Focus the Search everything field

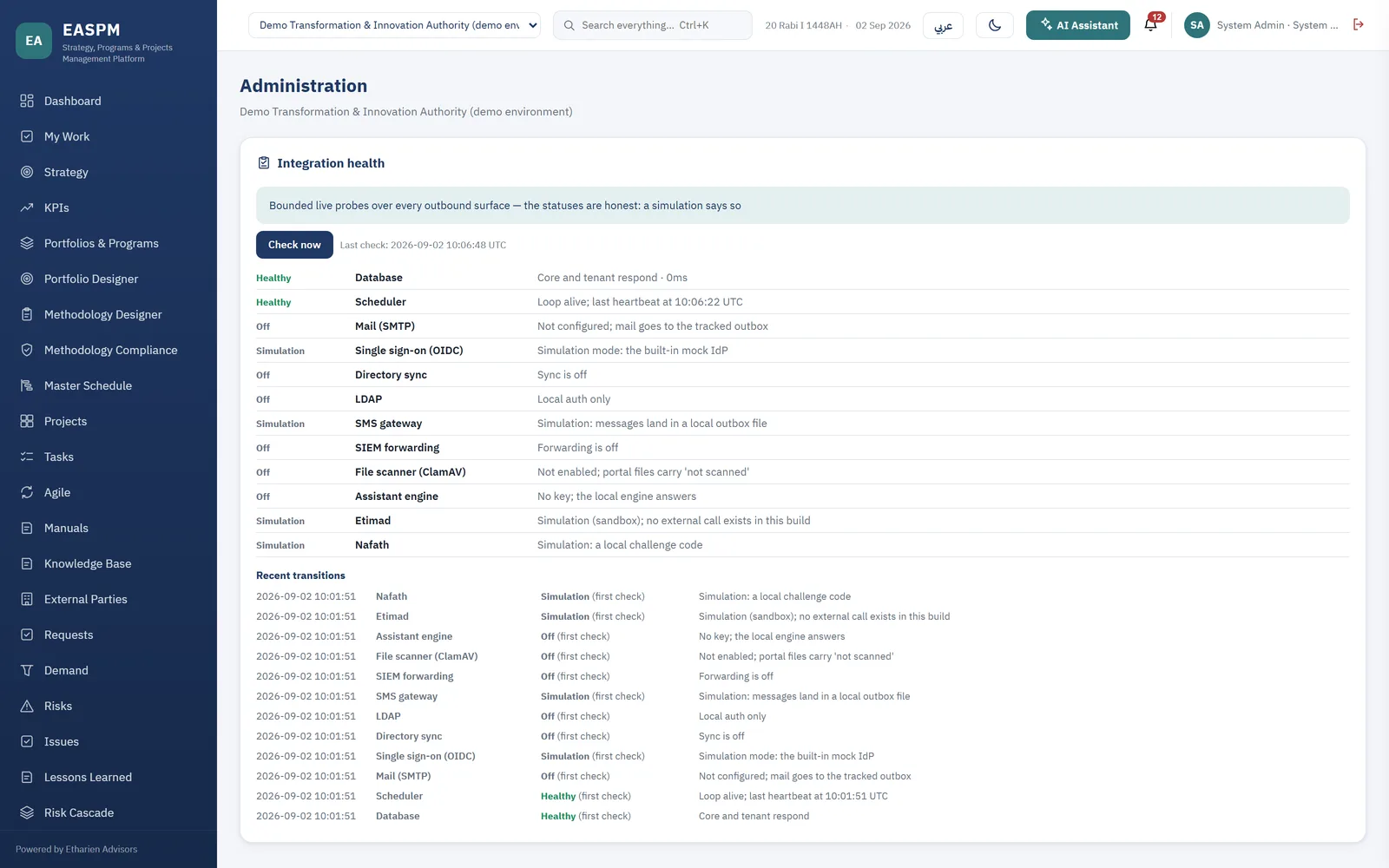(x=653, y=25)
